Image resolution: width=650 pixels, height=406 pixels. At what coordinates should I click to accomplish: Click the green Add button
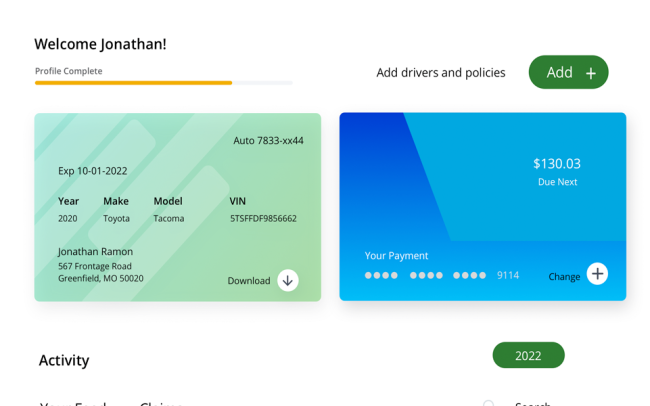[x=568, y=72]
